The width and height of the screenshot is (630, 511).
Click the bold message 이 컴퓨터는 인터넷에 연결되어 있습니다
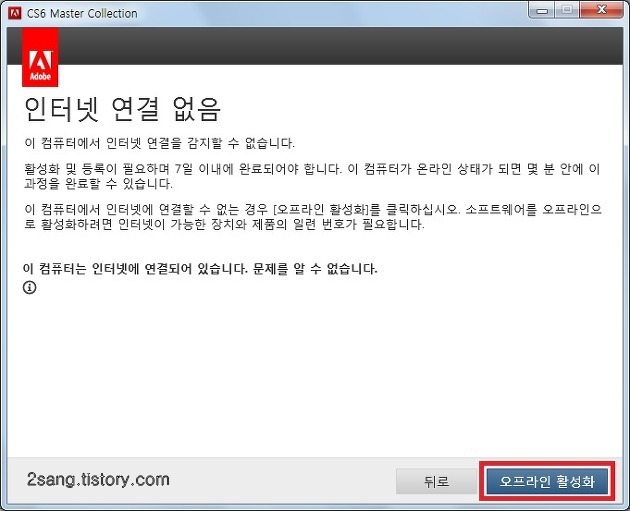coord(135,268)
